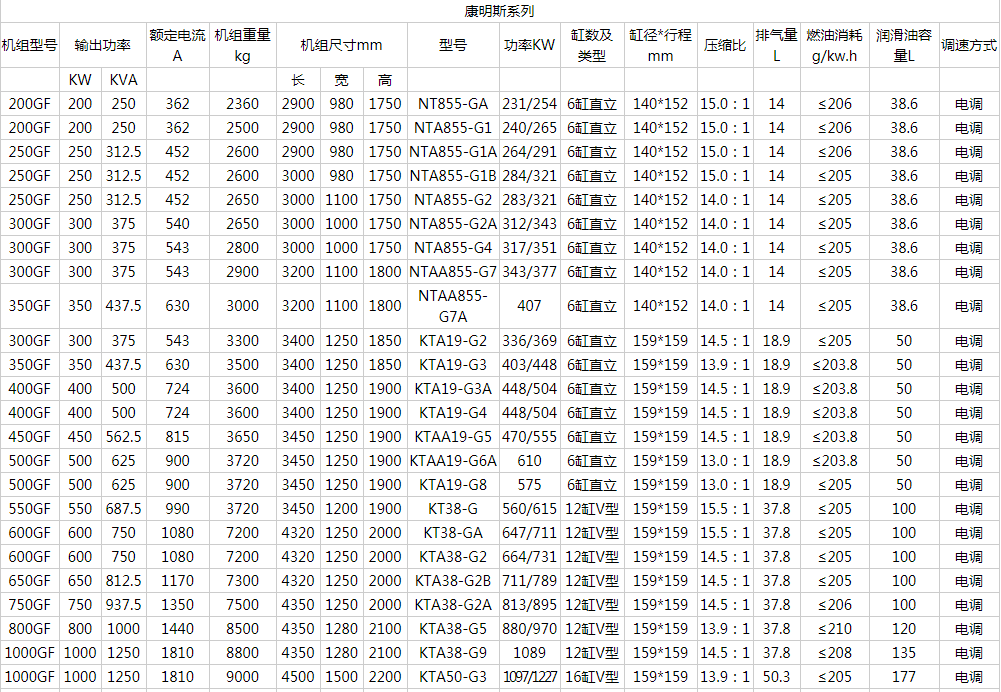
Task: Select the power value 264/291
Action: (529, 152)
